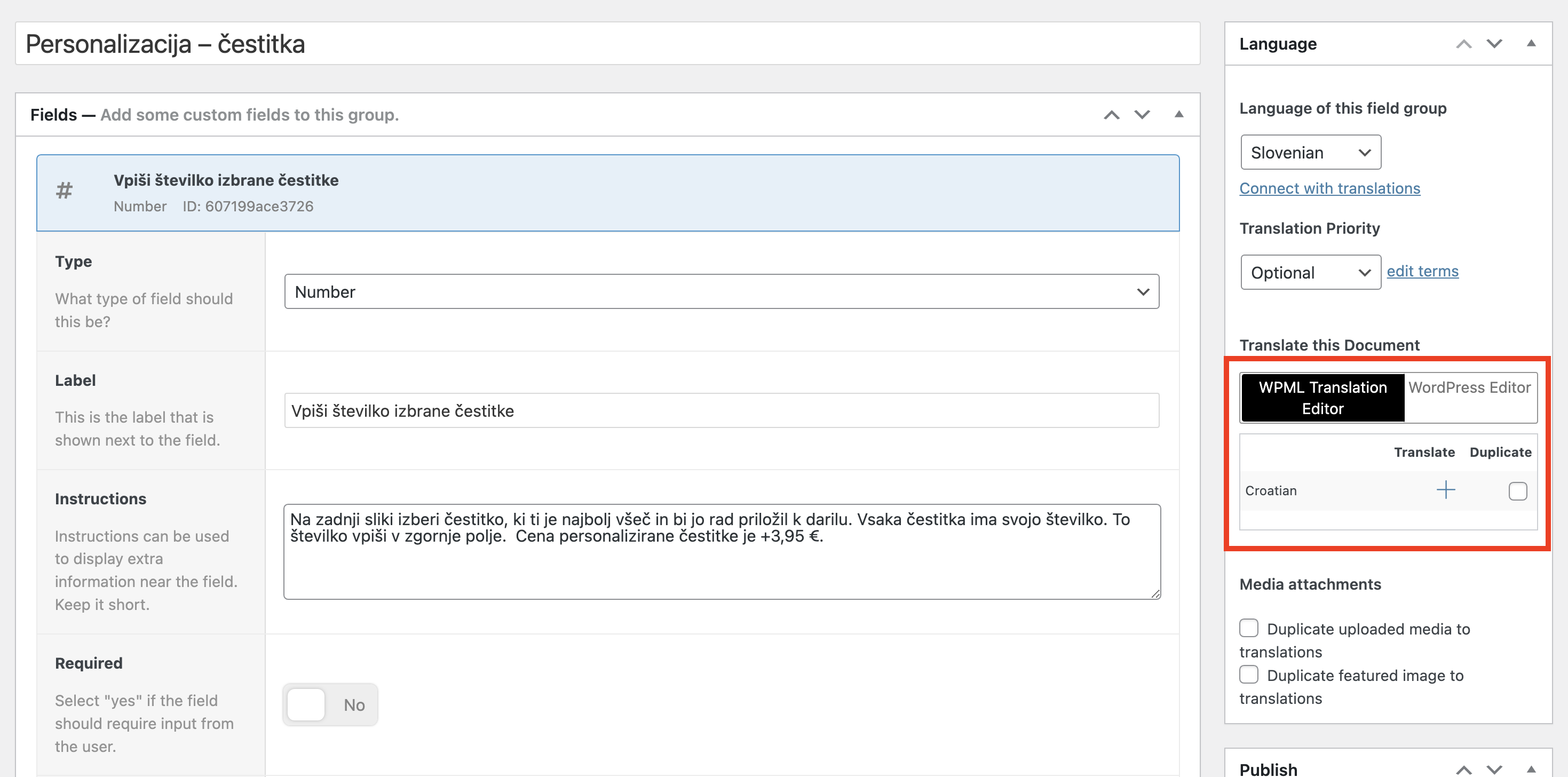Toggle the Required switch to Yes

click(x=330, y=704)
